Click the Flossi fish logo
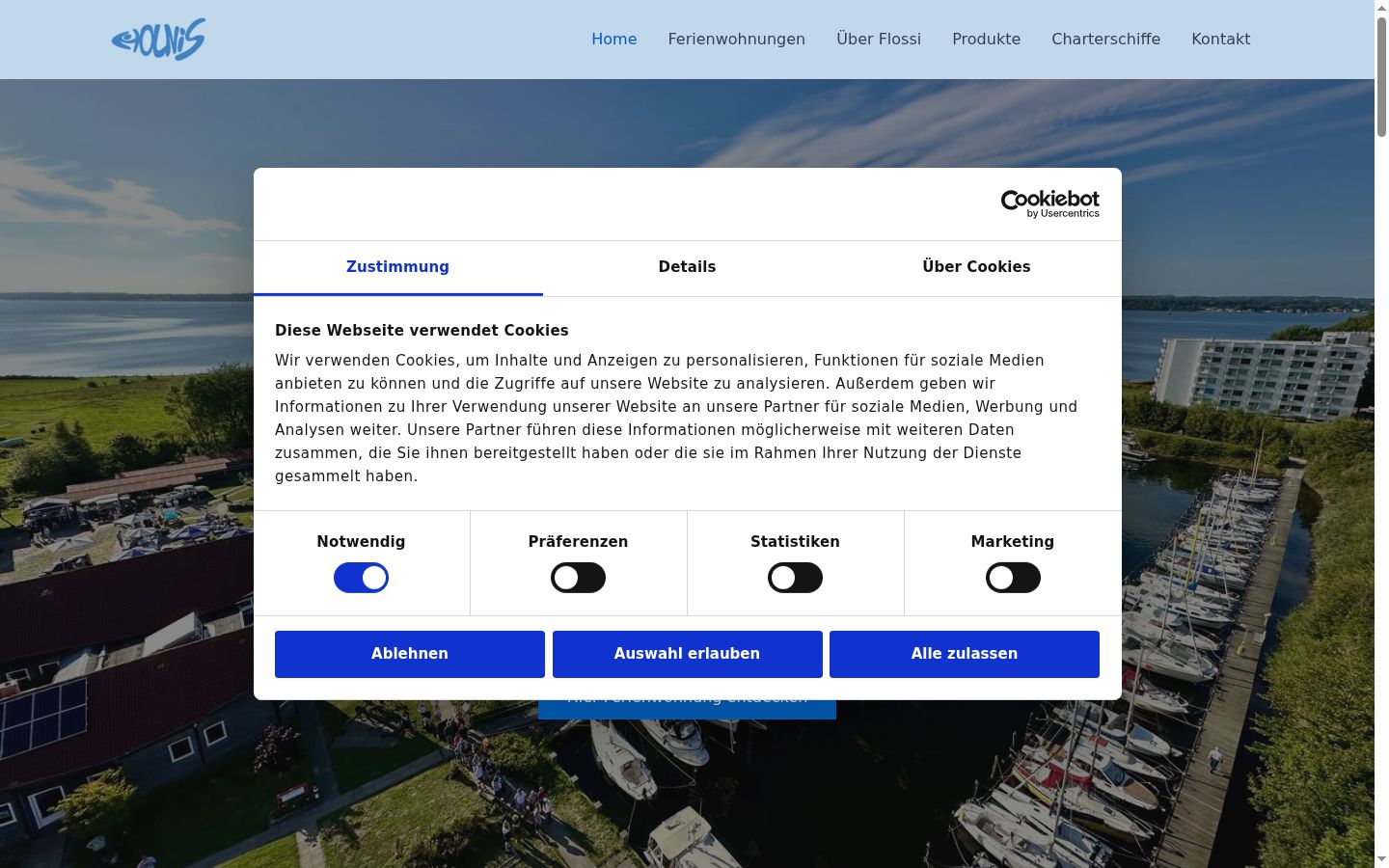Screen dimensions: 1389x868 pyautogui.click(x=158, y=40)
